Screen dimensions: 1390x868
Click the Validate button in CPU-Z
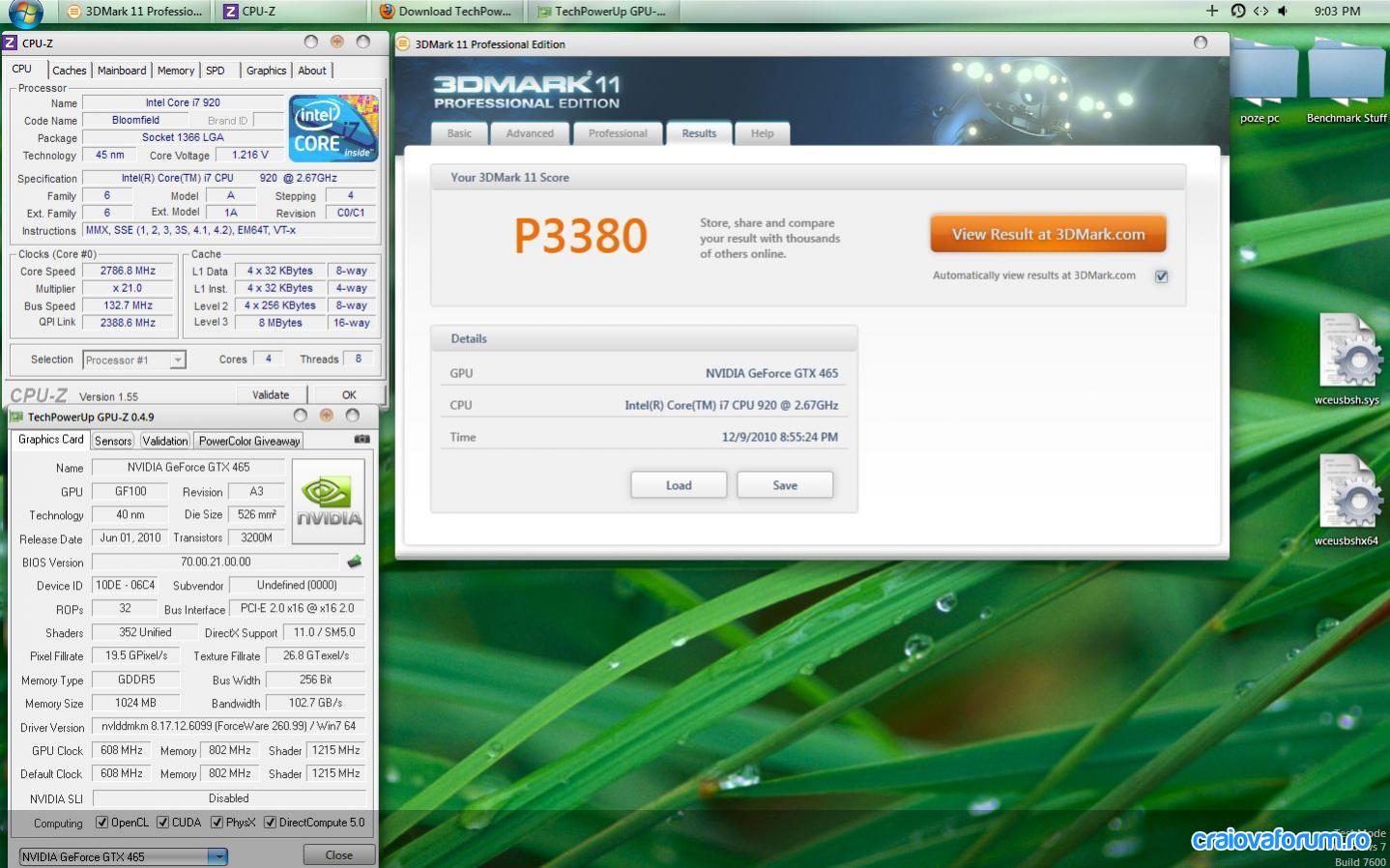272,394
